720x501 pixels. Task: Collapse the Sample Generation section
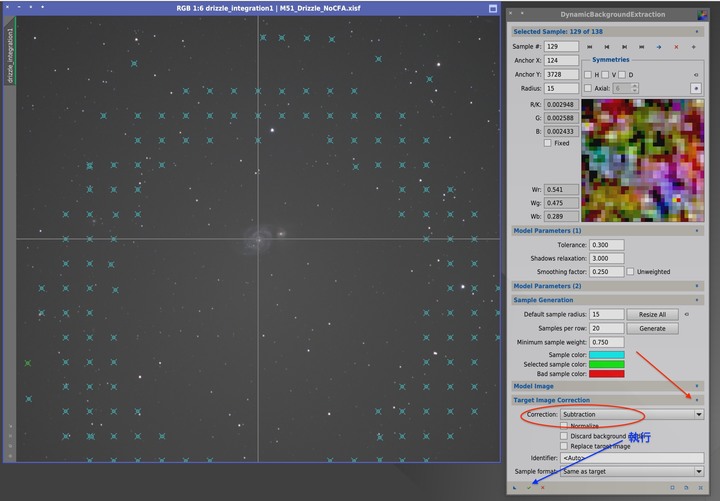pyautogui.click(x=697, y=300)
